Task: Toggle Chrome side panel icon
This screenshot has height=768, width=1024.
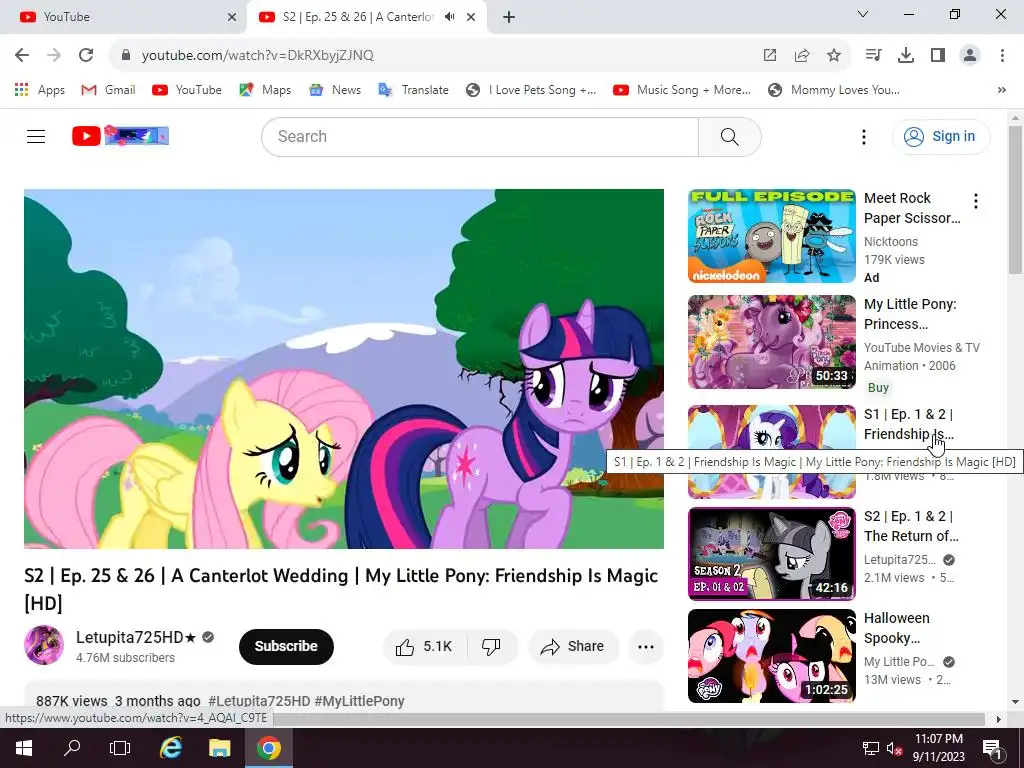Action: point(938,56)
